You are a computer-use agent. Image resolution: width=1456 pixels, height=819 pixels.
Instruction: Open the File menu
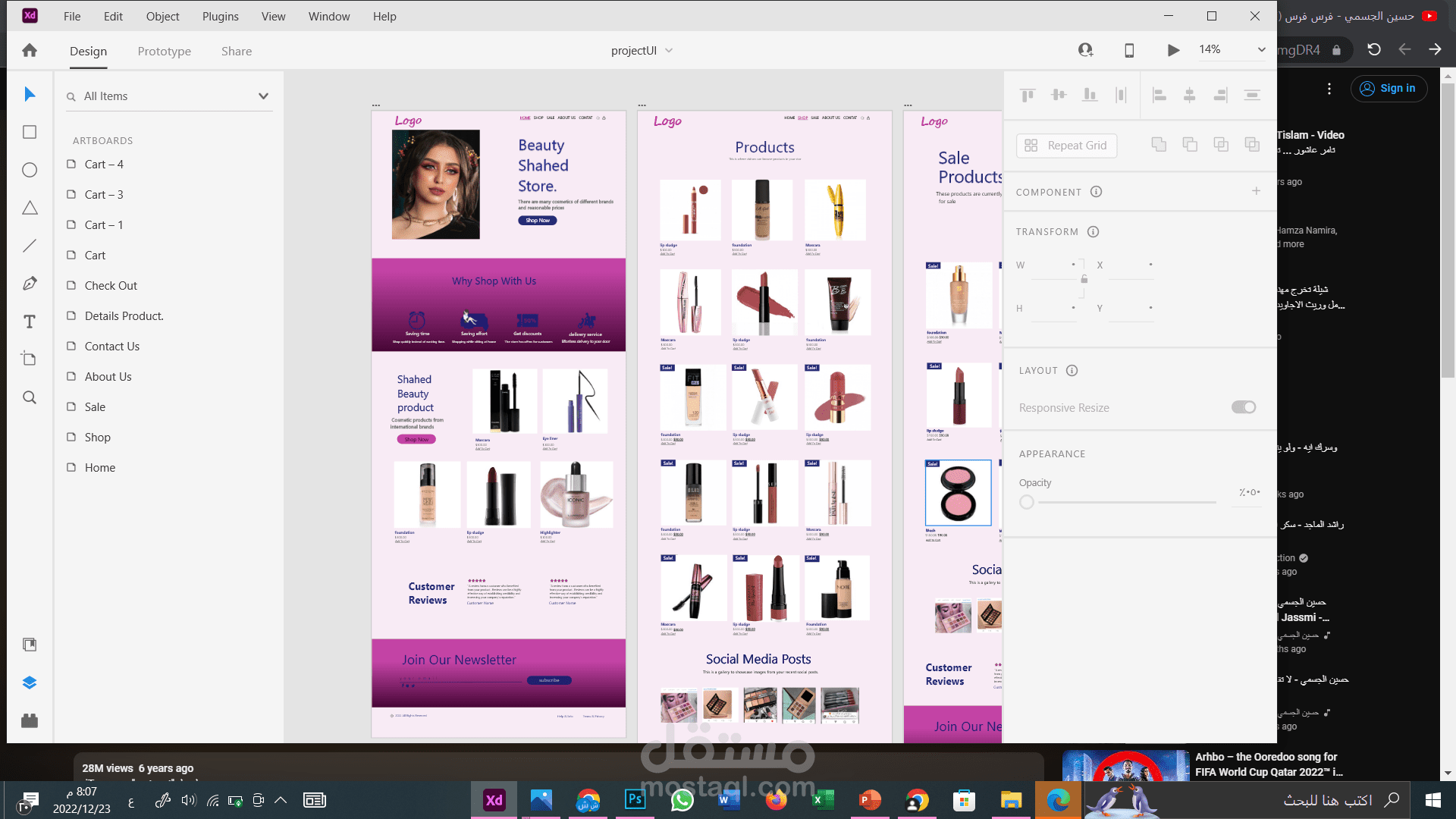click(72, 16)
